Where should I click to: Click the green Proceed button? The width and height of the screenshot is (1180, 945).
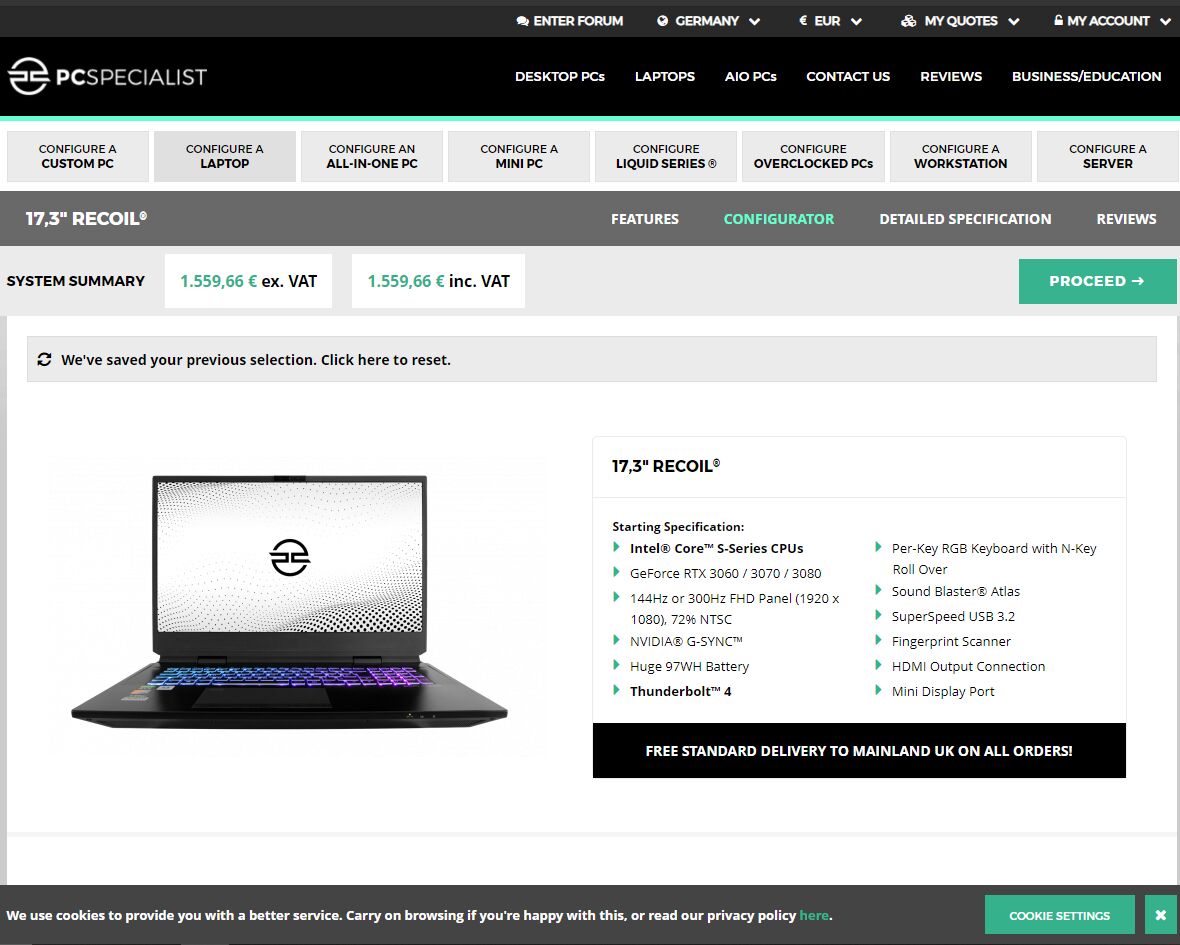1097,281
